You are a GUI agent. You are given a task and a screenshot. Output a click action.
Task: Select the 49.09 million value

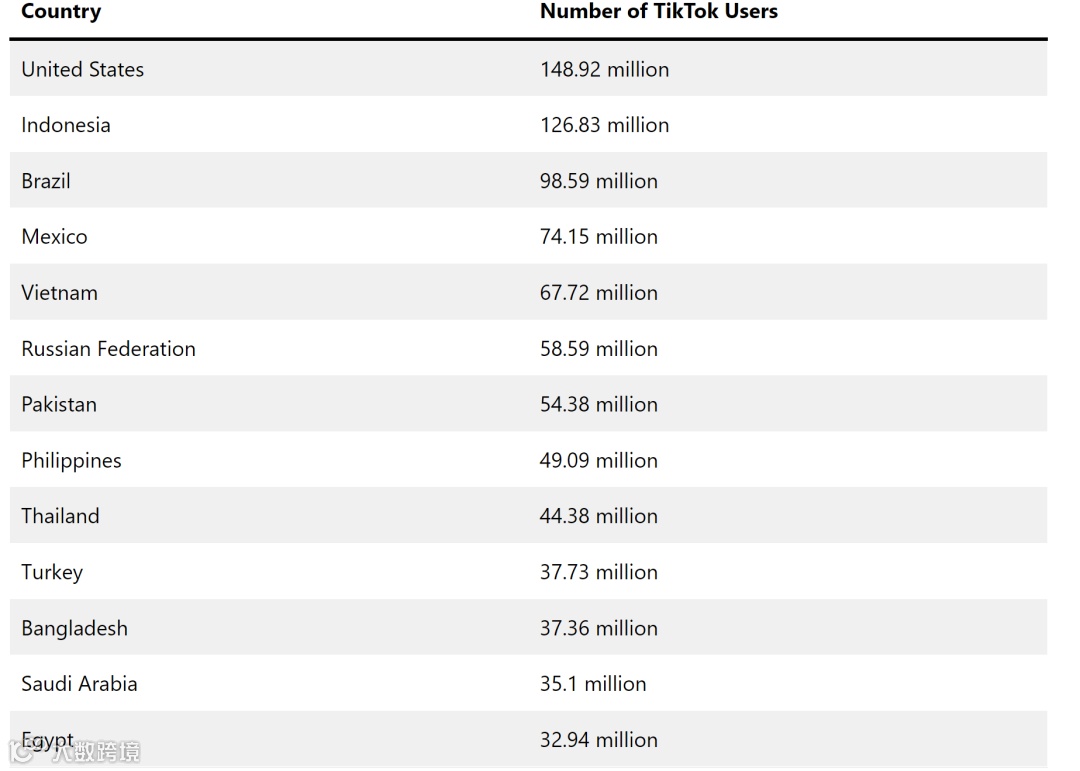coord(598,461)
